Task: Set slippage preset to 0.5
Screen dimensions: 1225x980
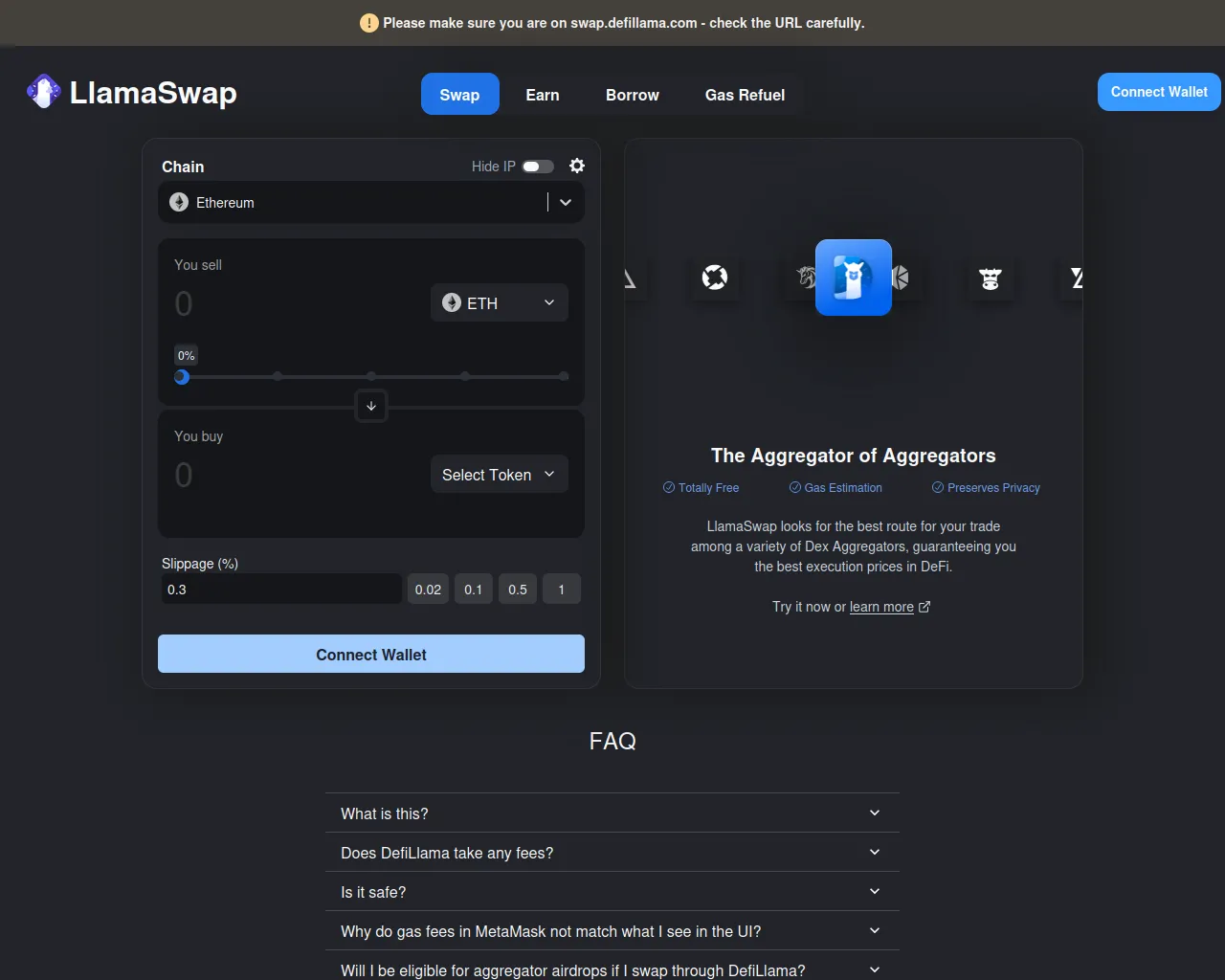Action: [x=518, y=589]
